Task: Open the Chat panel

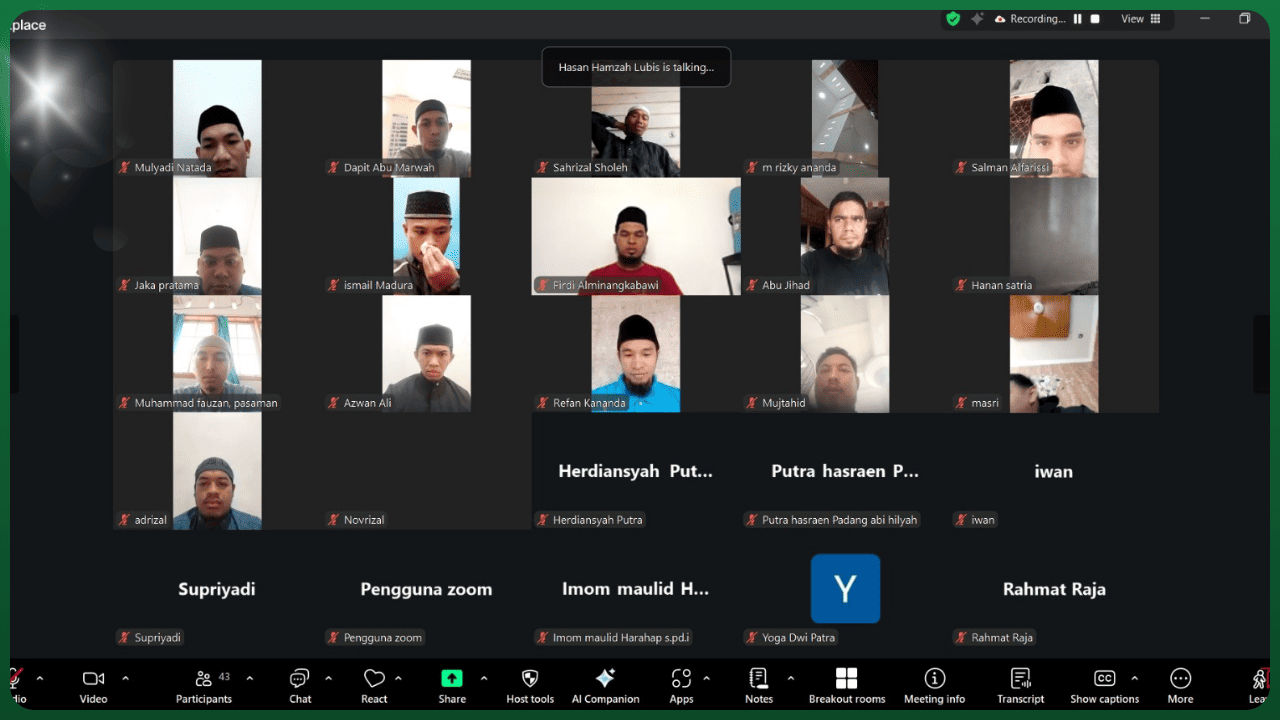Action: click(300, 686)
